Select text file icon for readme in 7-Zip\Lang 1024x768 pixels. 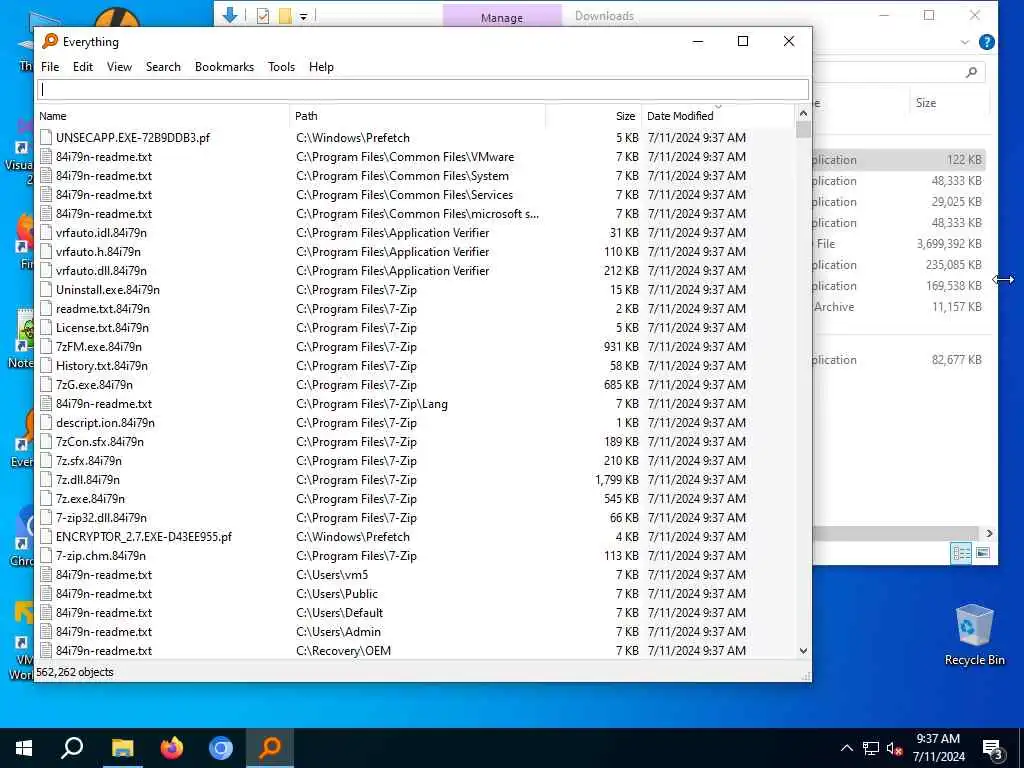pyautogui.click(x=45, y=403)
